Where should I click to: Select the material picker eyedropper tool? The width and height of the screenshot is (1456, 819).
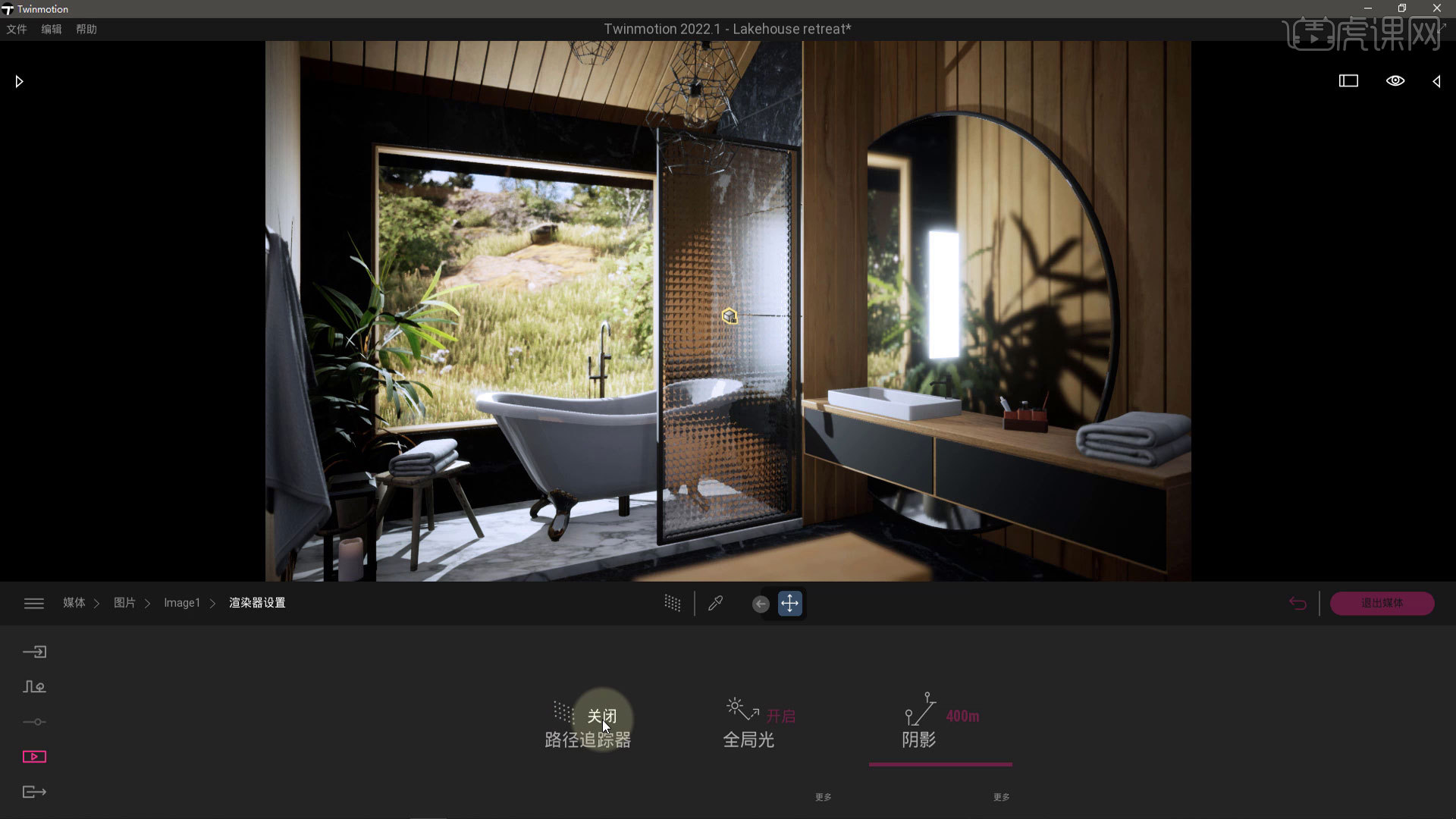(x=715, y=604)
